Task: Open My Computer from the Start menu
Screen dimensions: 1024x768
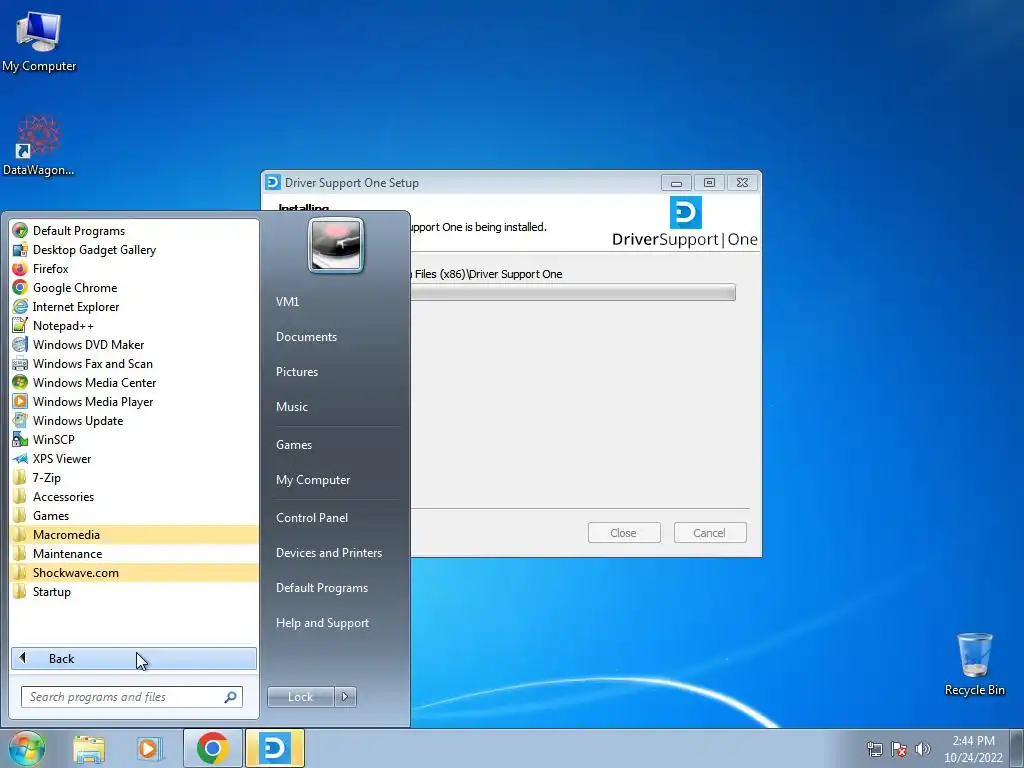Action: click(313, 479)
